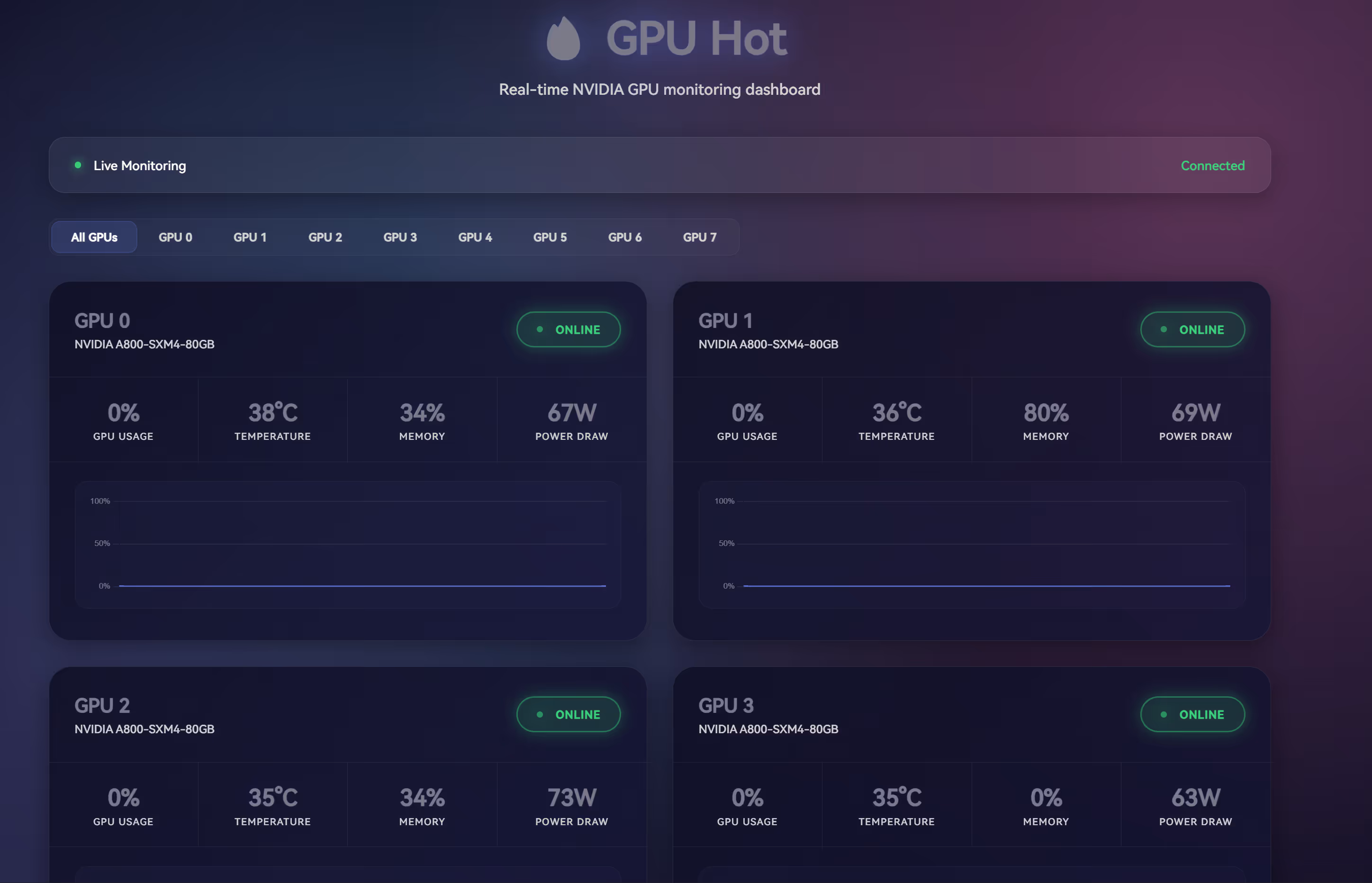Viewport: 1372px width, 883px height.
Task: Click GPU 0 usage history chart
Action: click(348, 545)
